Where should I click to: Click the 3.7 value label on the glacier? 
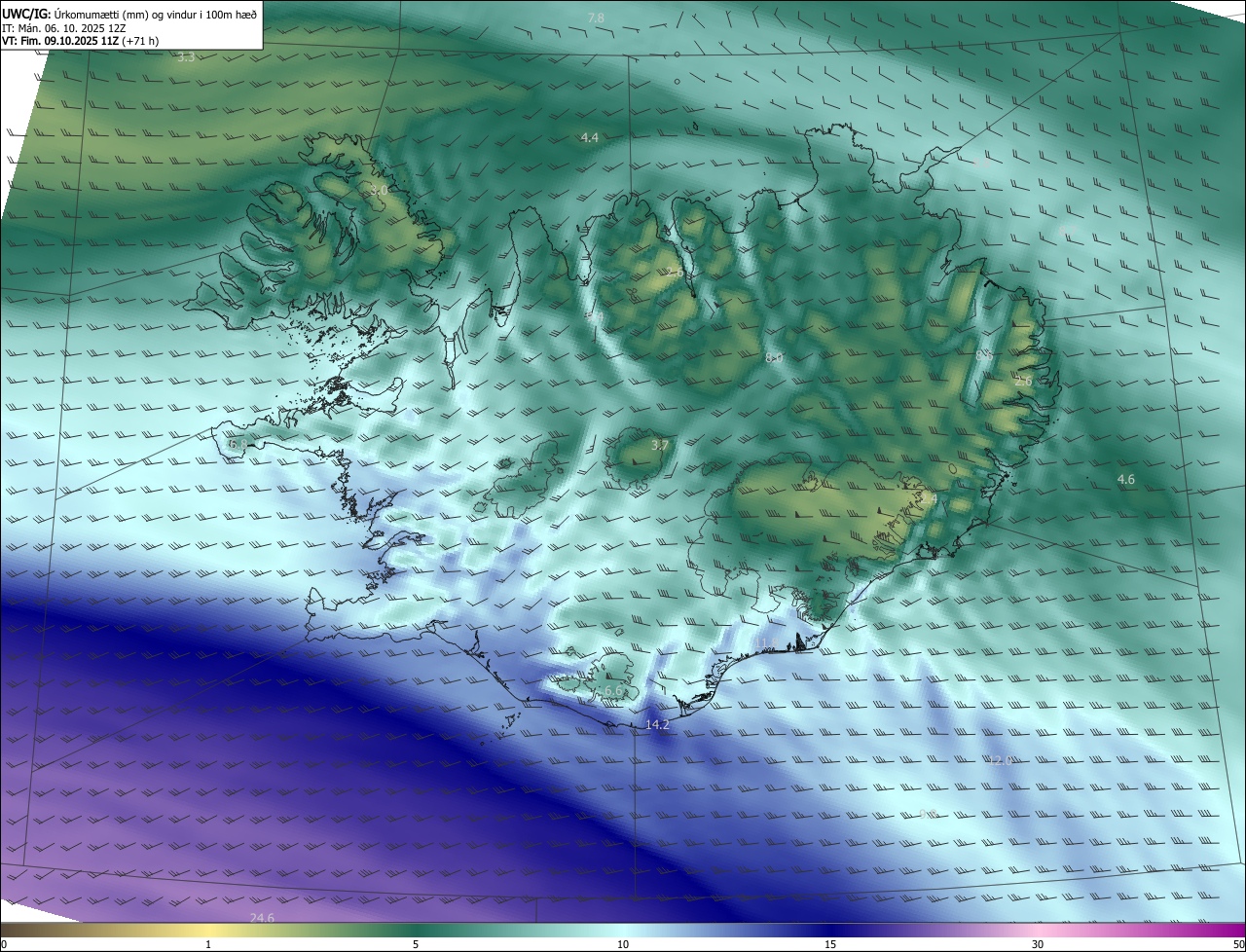[659, 446]
